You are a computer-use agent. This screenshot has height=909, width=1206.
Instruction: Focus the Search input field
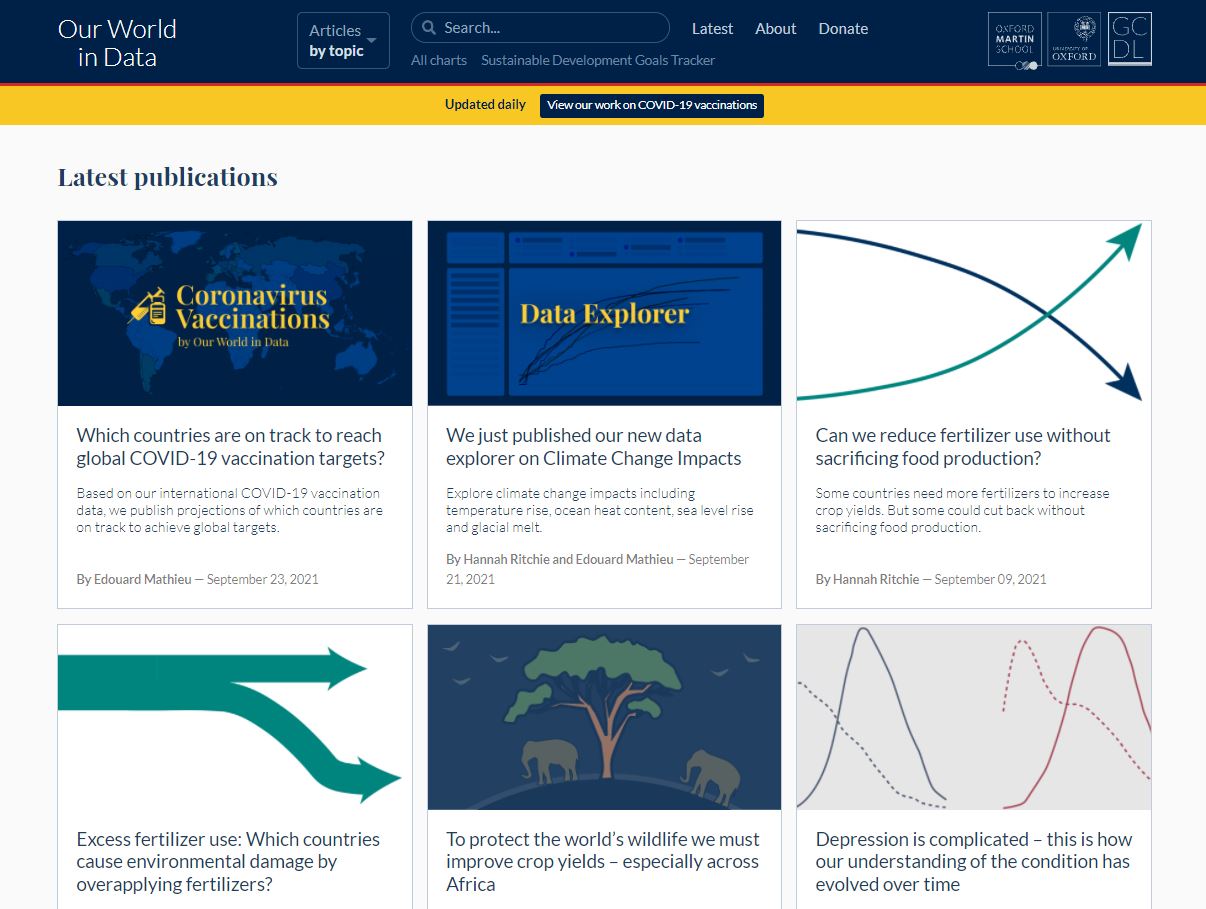click(x=540, y=28)
